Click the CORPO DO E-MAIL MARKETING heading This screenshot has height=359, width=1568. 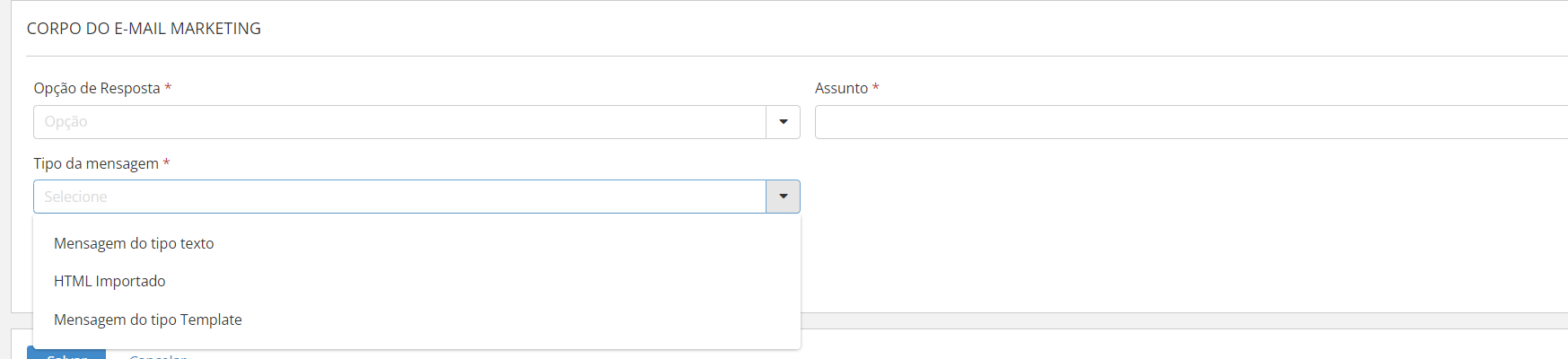pyautogui.click(x=144, y=29)
